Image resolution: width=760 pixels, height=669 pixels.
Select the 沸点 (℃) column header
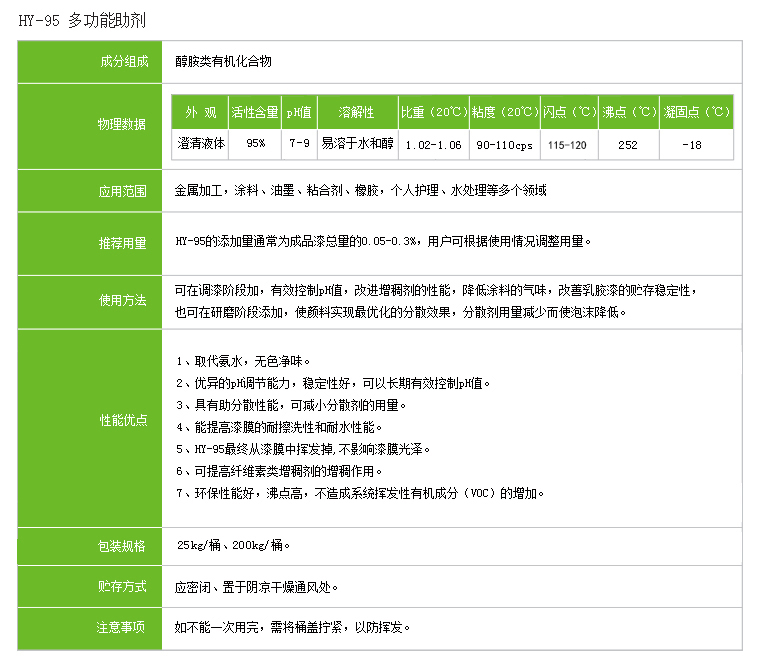point(629,112)
